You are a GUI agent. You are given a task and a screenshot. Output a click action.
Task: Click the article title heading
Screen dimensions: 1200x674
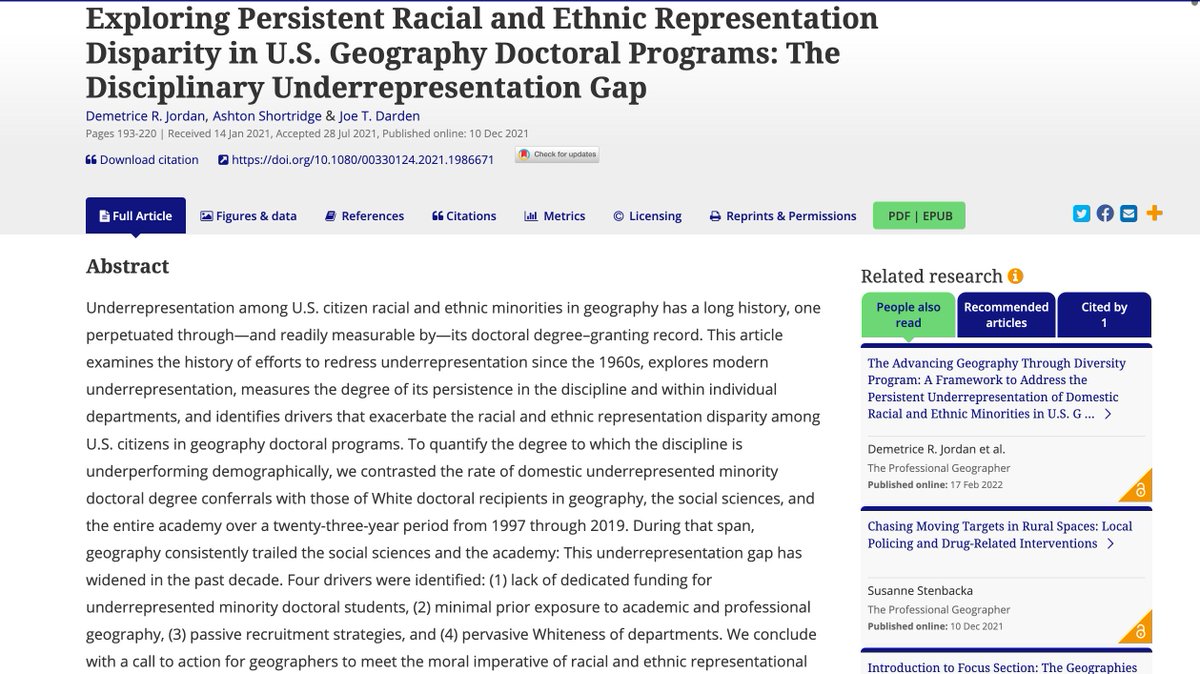coord(482,53)
